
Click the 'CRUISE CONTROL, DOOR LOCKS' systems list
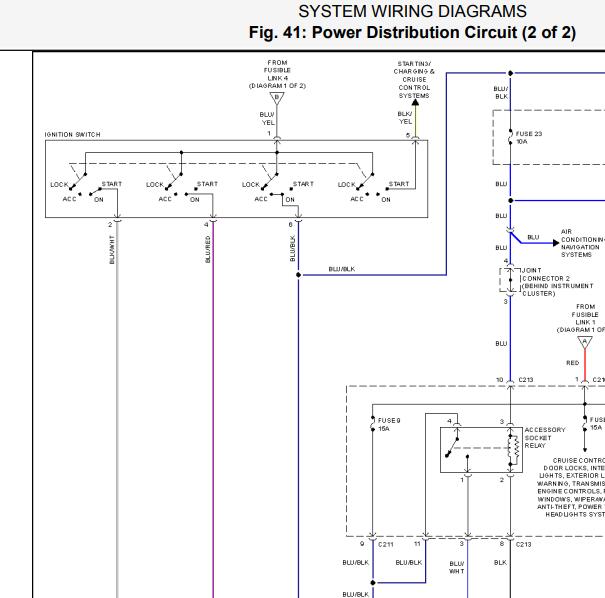571,487
